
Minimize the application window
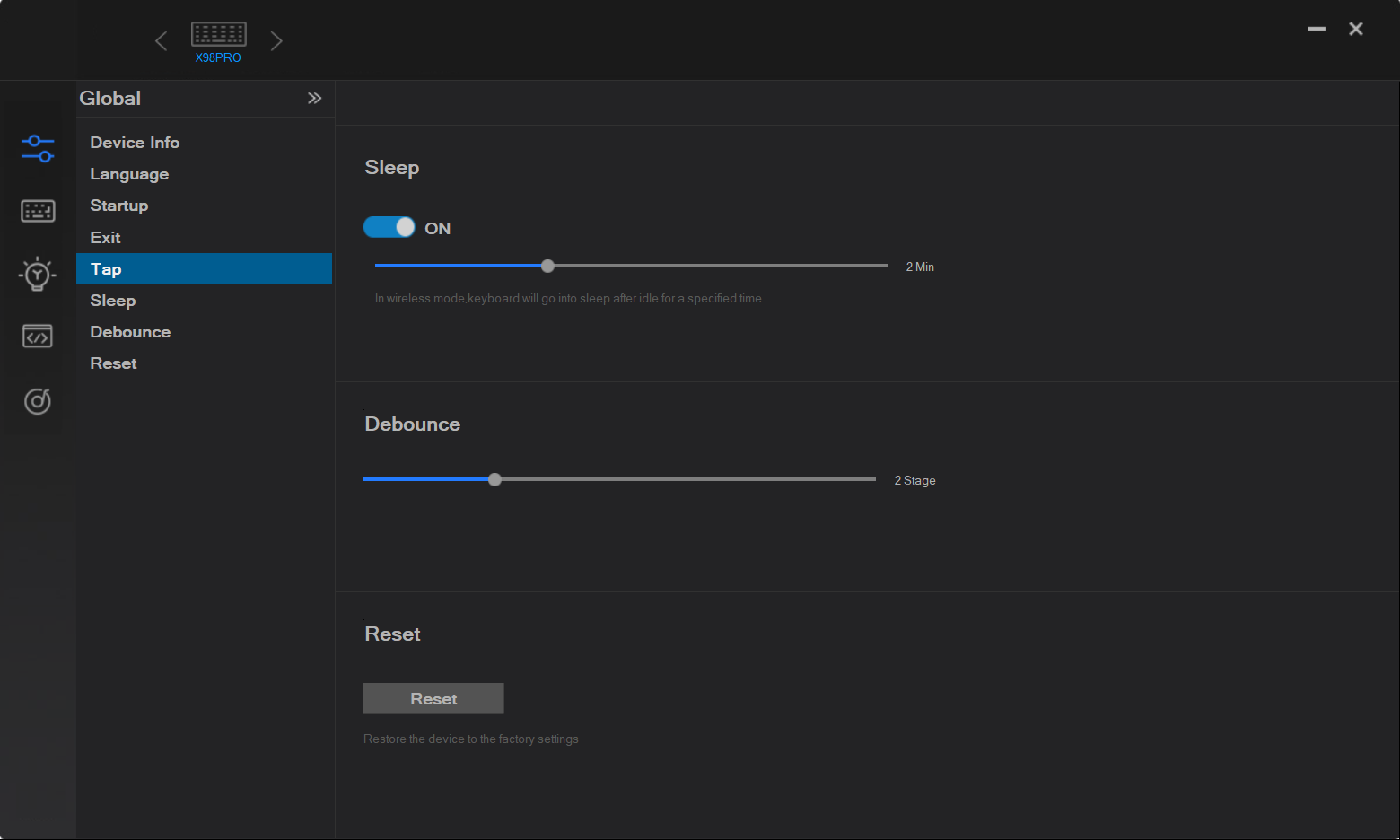pos(1317,29)
